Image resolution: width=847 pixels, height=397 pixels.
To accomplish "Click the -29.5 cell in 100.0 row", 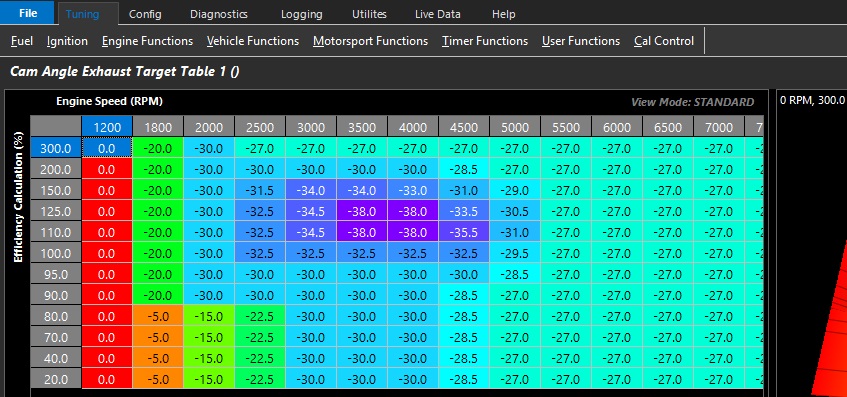I will pos(515,253).
